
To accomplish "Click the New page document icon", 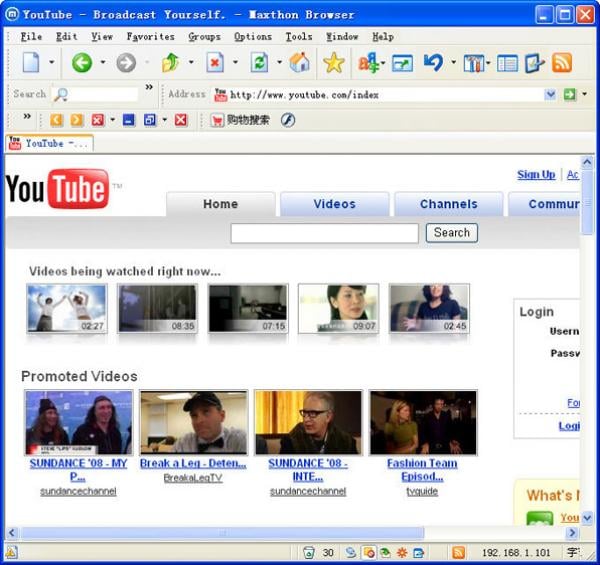I will (31, 63).
